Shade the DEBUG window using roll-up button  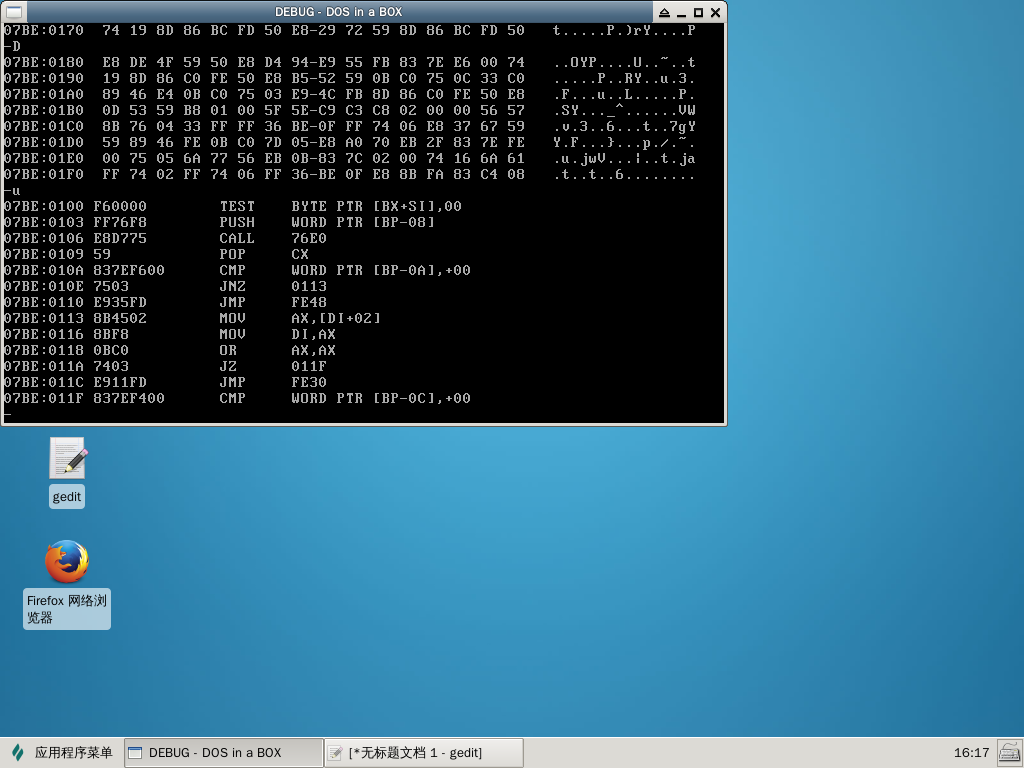click(664, 12)
